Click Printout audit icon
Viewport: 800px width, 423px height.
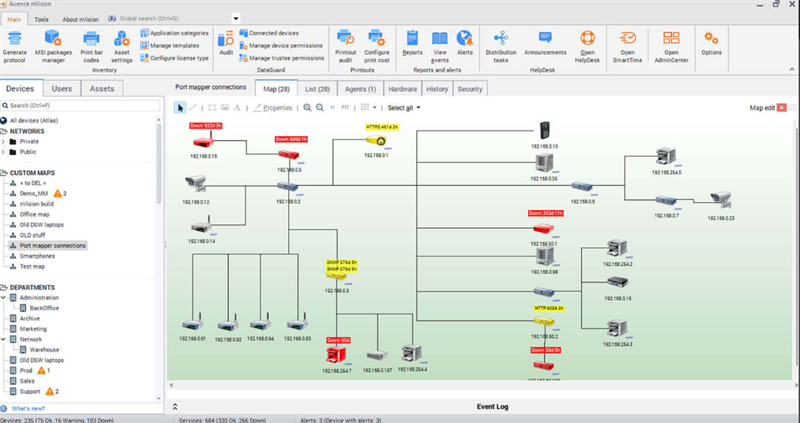pos(345,38)
